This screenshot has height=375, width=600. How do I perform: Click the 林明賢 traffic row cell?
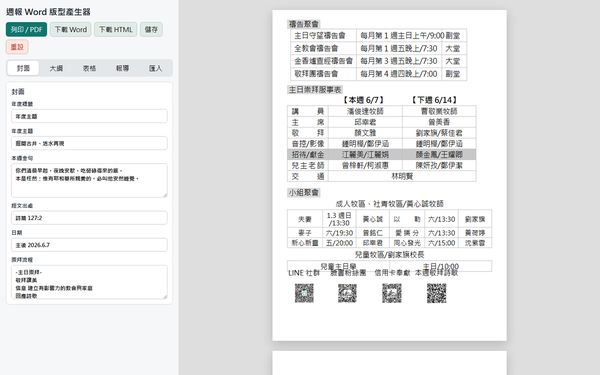tap(402, 176)
